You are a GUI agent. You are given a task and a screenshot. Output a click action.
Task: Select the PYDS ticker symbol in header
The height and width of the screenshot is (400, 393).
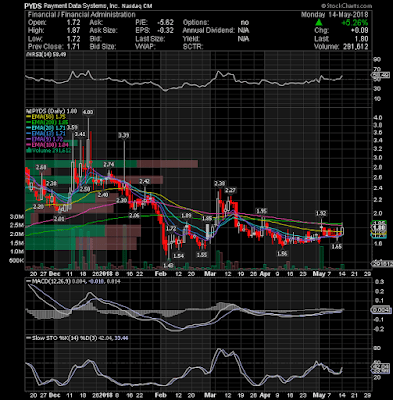(34, 6)
